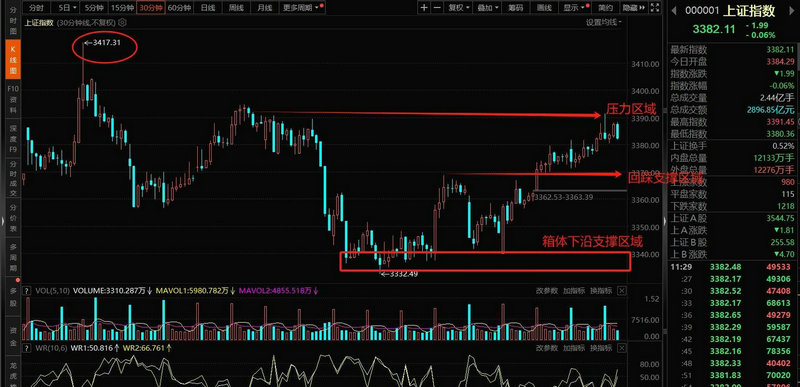Click the 最高指数 3391.45 row

tap(733, 122)
